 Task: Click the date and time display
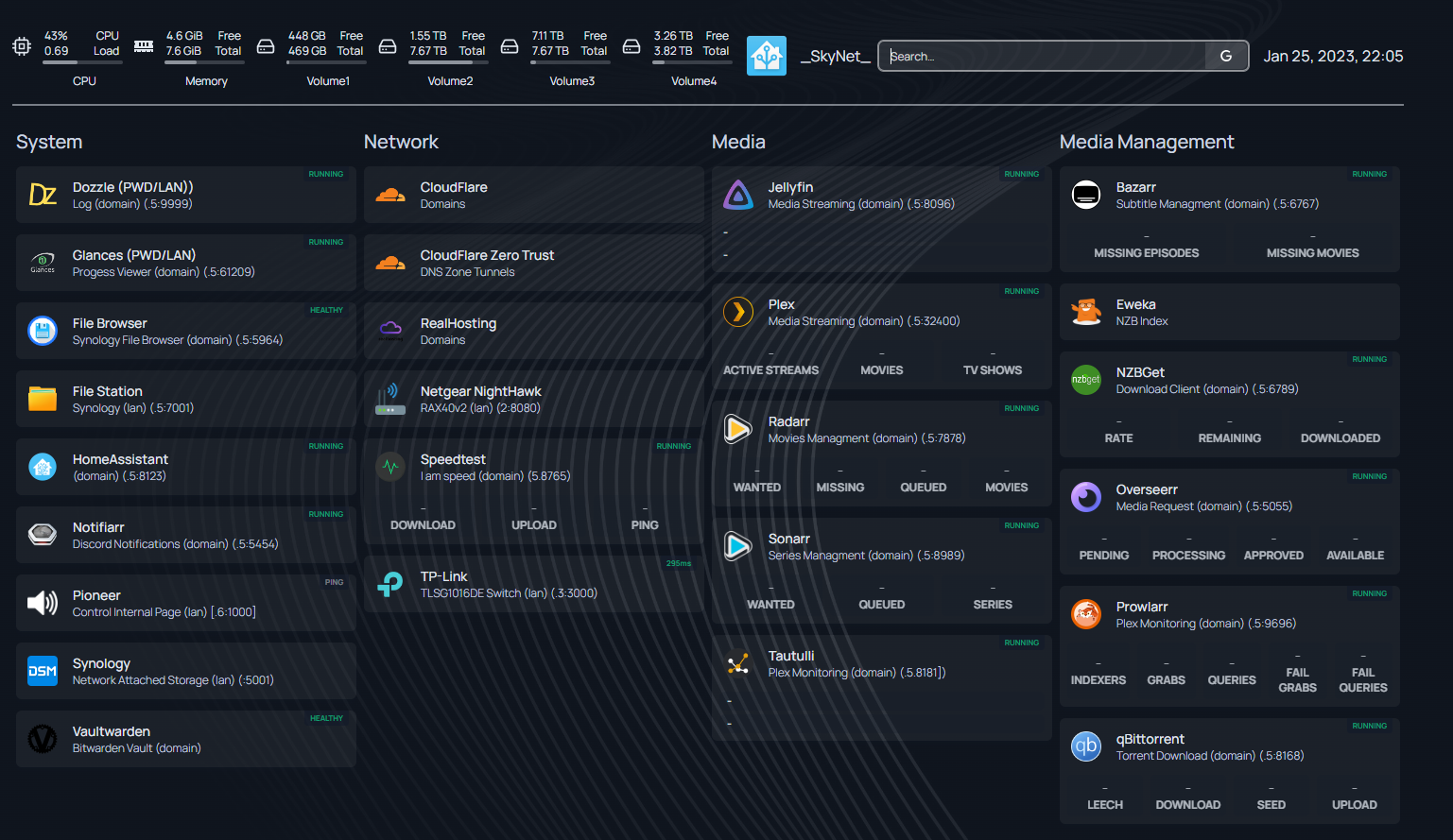point(1333,57)
